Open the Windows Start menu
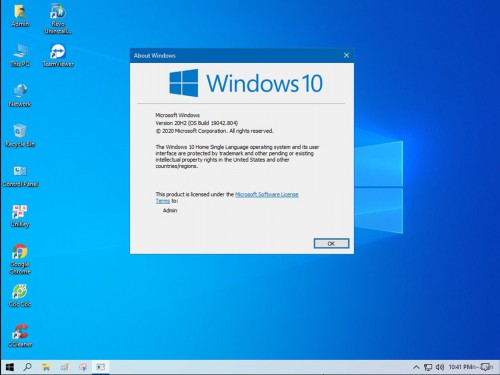The height and width of the screenshot is (375, 500). click(x=10, y=367)
